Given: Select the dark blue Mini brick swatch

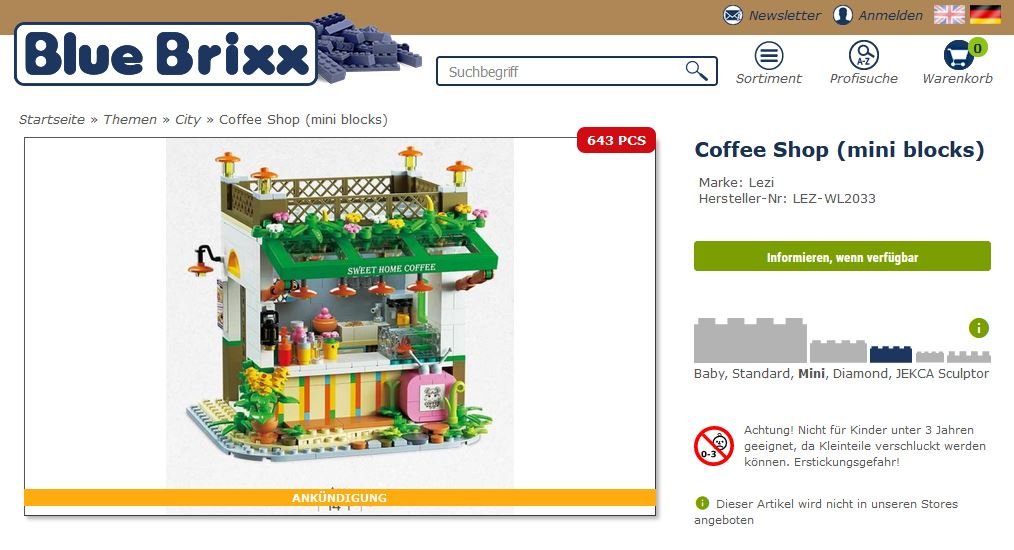Looking at the screenshot, I should point(890,354).
